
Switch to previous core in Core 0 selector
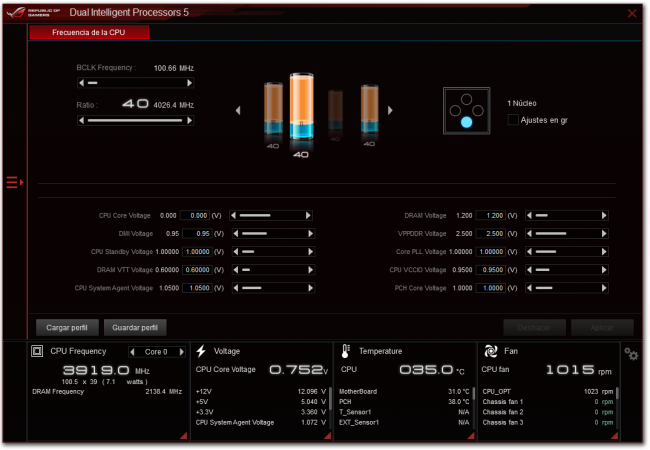[133, 352]
